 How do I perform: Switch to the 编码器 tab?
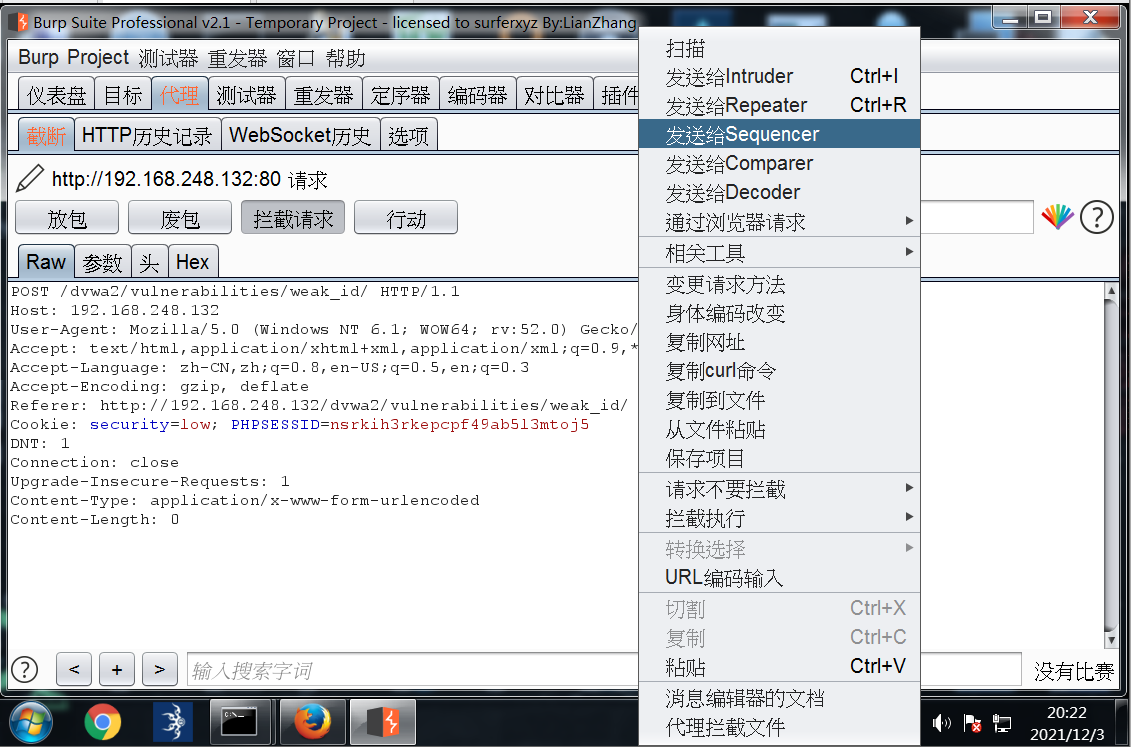coord(478,94)
